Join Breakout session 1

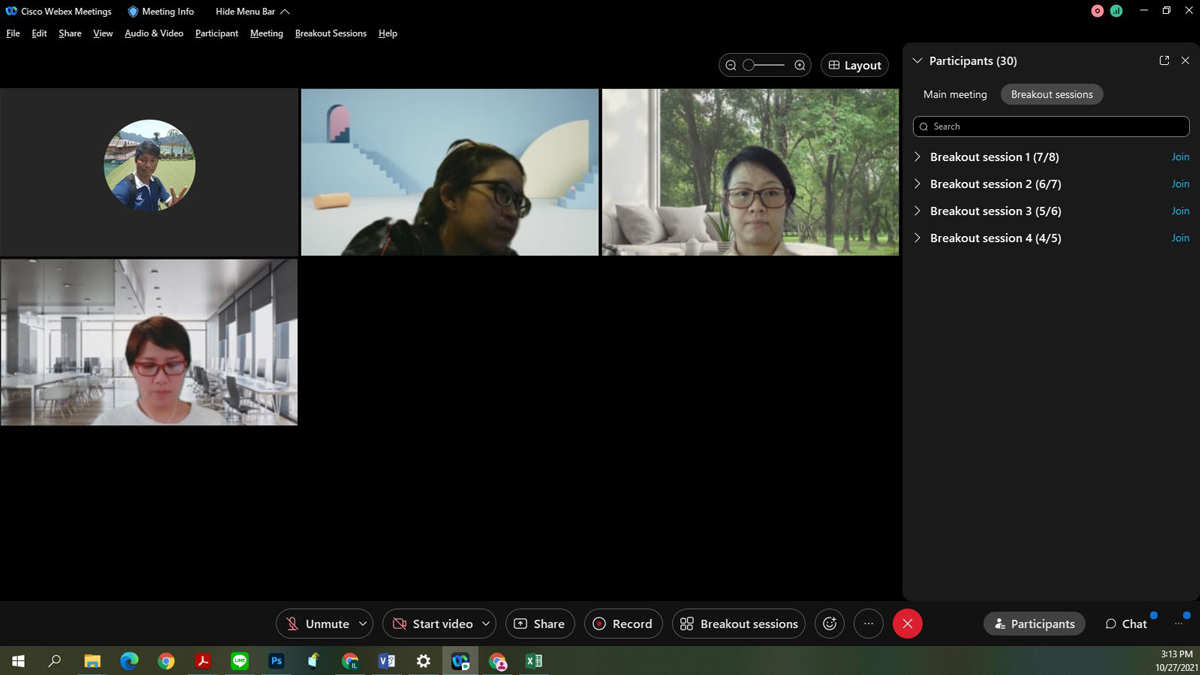[x=1180, y=157]
